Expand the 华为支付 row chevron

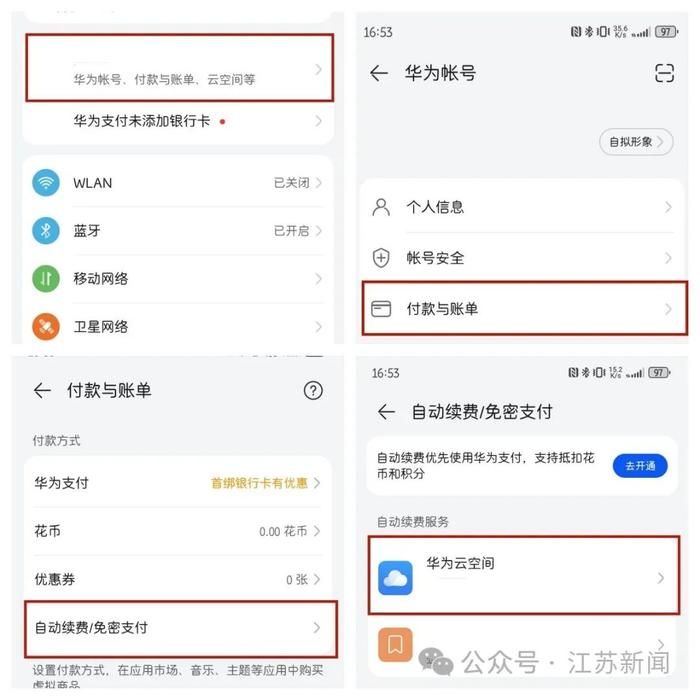click(317, 483)
